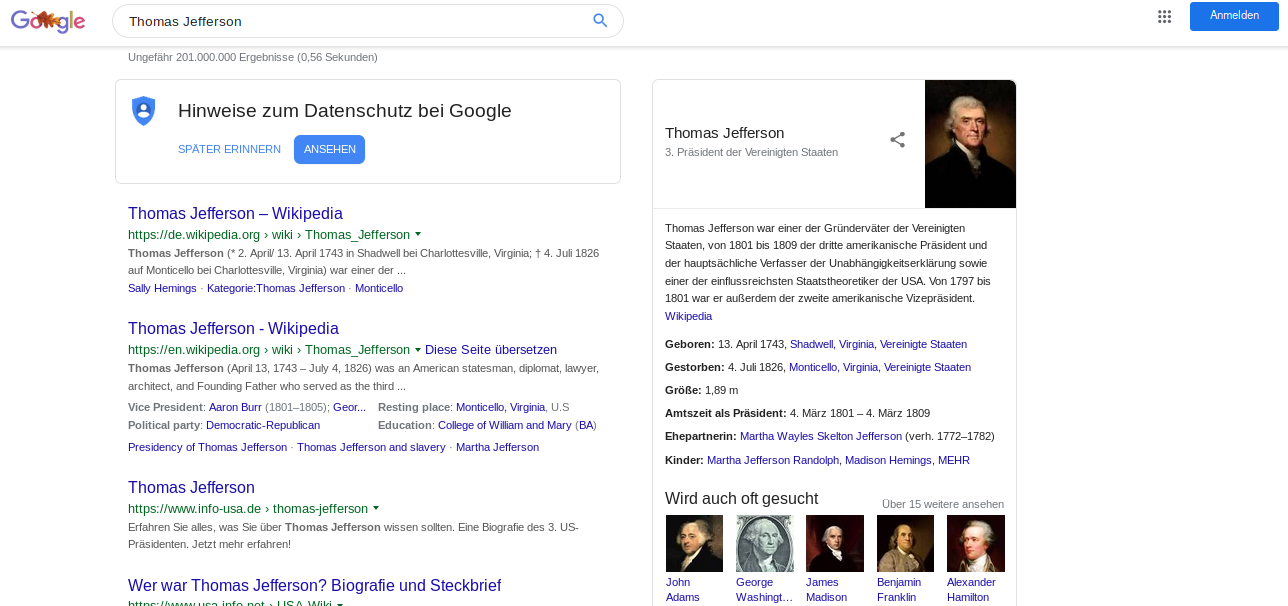Screen dimensions: 1288x606
Task: Open the Kategorie:Thomas Jefferson sitelink
Action: [x=276, y=288]
